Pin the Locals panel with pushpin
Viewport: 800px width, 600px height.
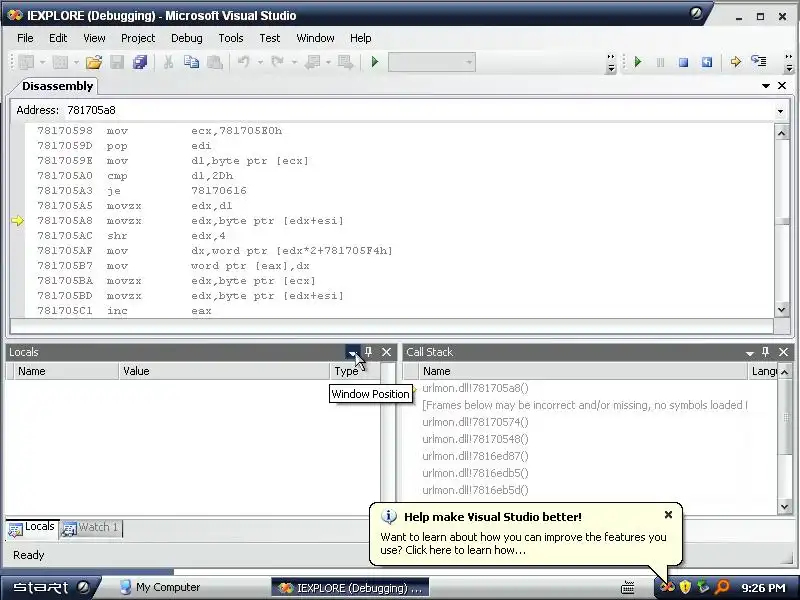point(368,352)
